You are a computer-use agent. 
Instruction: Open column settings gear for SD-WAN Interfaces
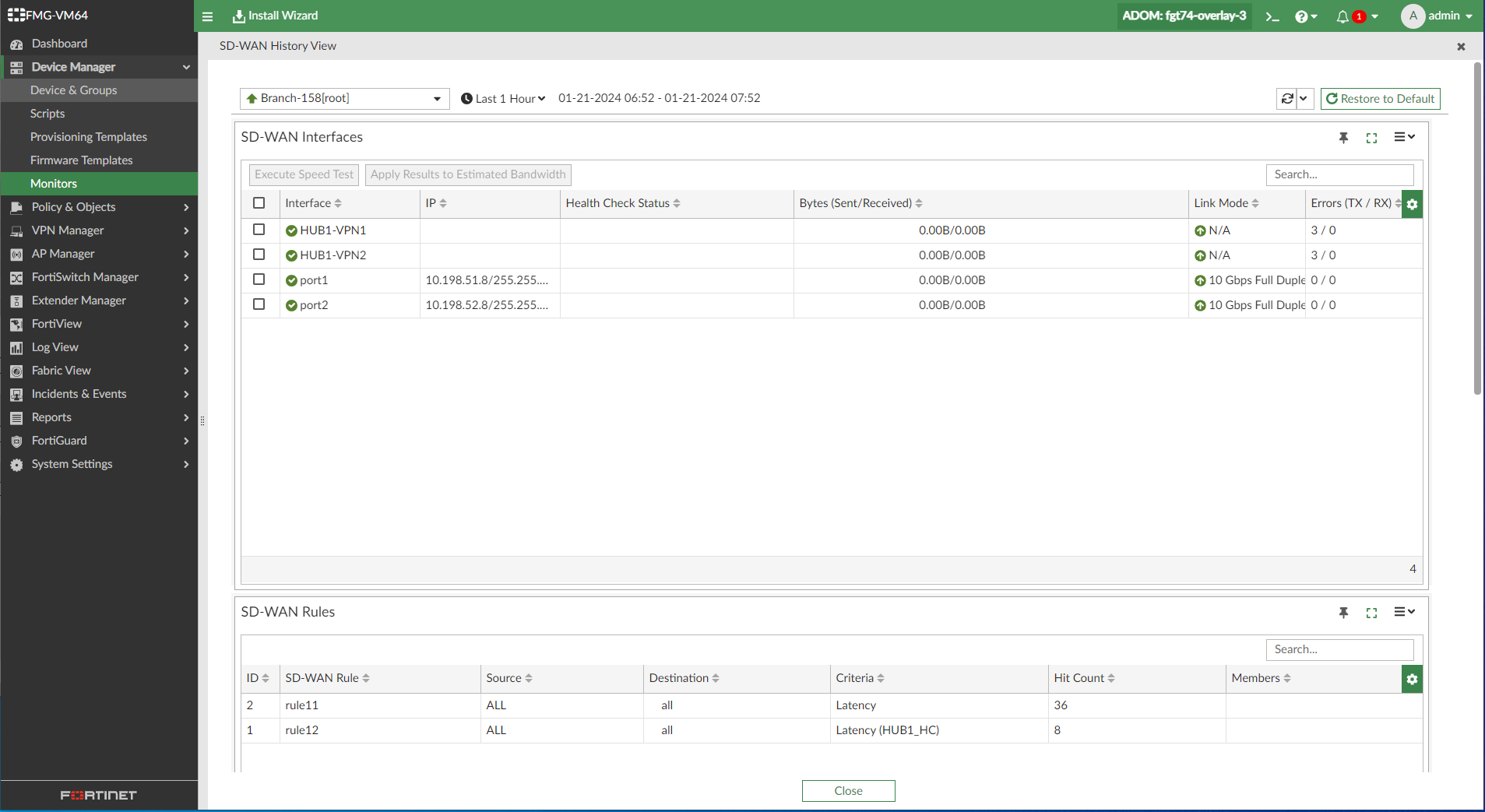pos(1412,204)
